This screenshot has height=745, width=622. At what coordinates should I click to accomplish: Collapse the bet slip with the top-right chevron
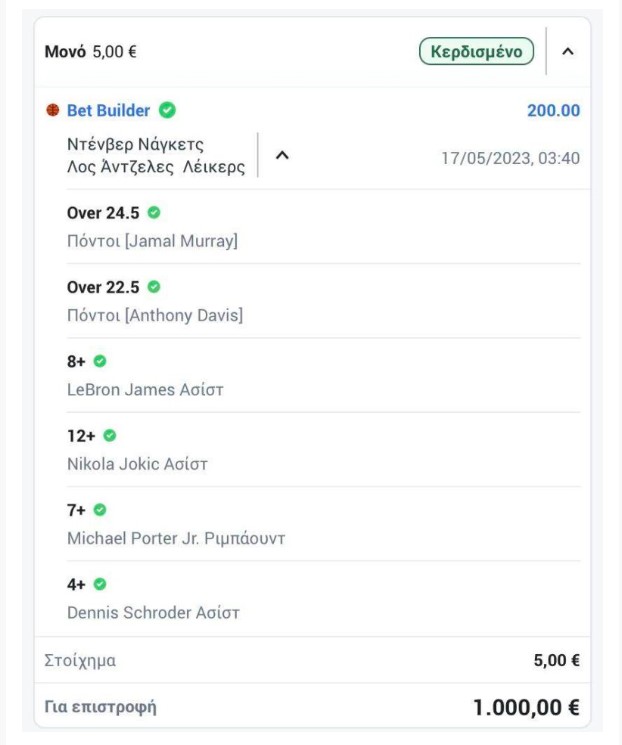568,51
